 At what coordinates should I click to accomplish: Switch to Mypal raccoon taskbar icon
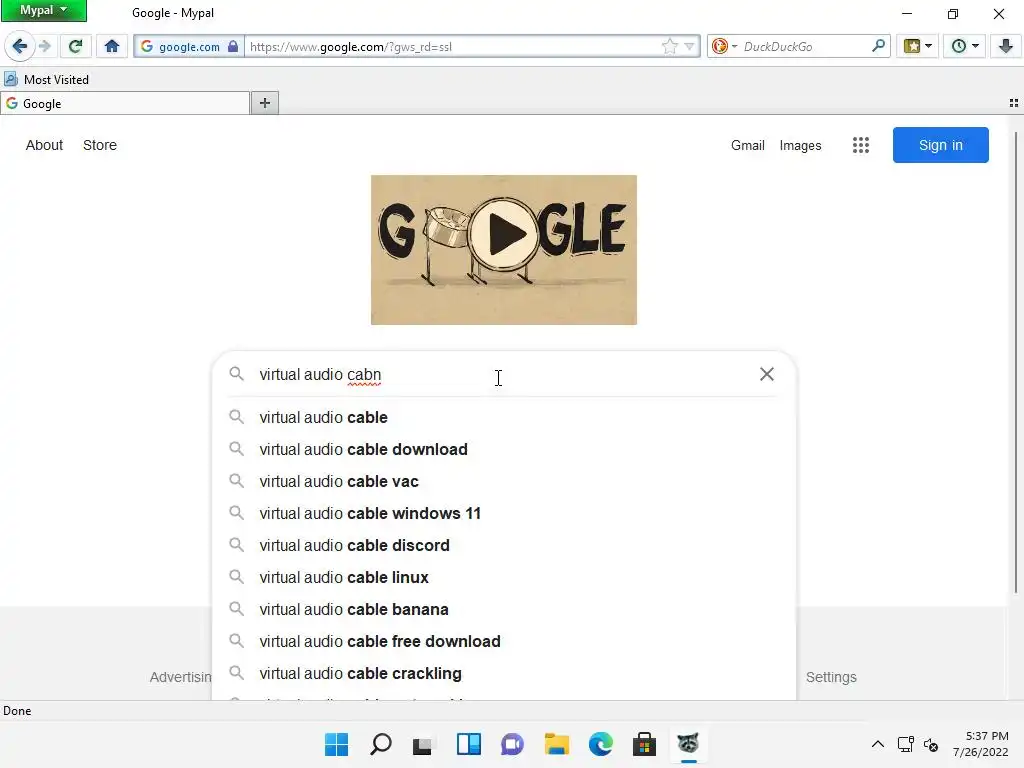pyautogui.click(x=688, y=744)
